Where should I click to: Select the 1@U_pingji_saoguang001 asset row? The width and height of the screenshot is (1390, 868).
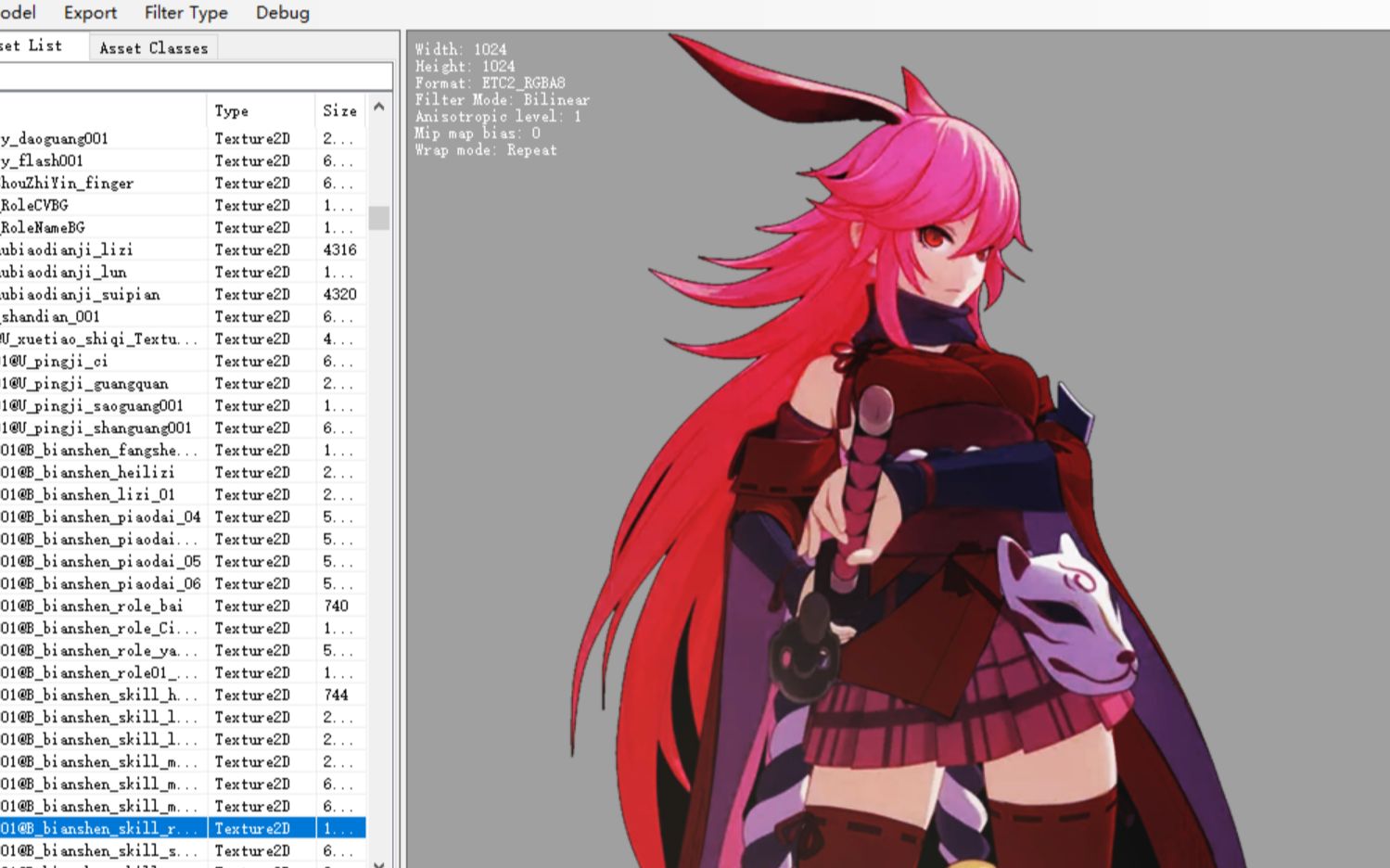pos(183,405)
